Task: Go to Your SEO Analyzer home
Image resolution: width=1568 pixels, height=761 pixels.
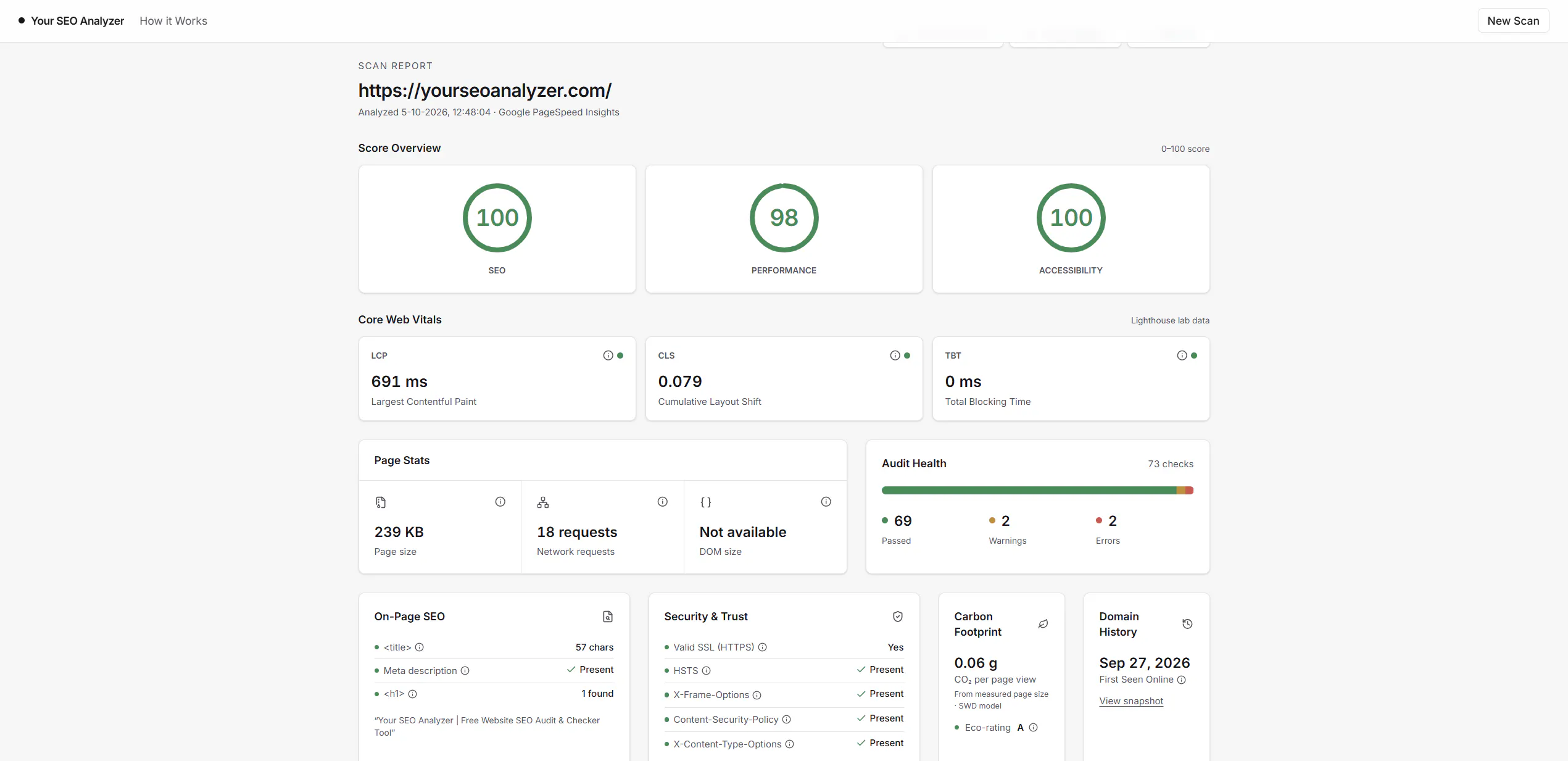Action: tap(72, 21)
